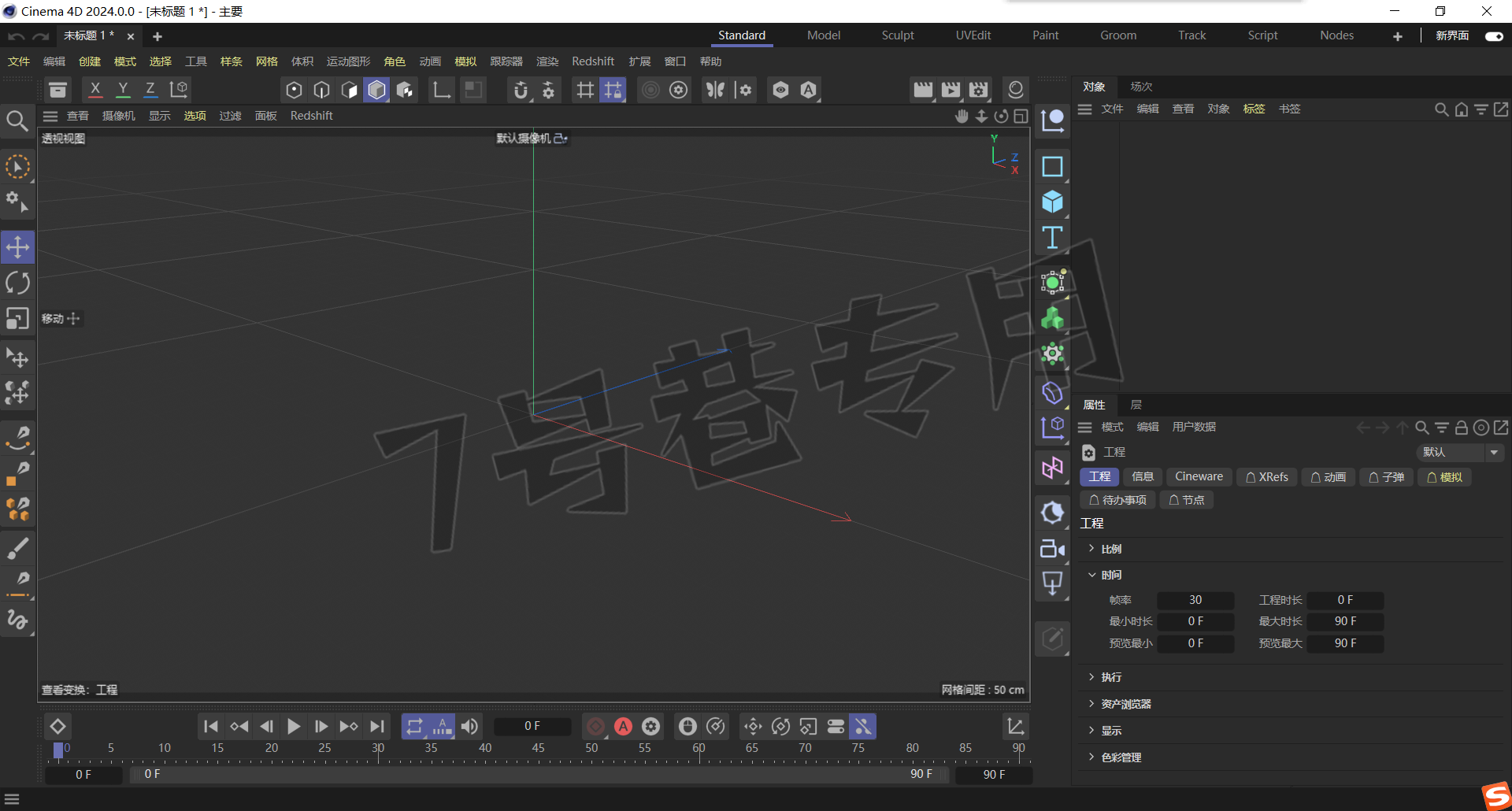Toggle X axis lock
Screen dimensions: 1512x811
(x=95, y=90)
